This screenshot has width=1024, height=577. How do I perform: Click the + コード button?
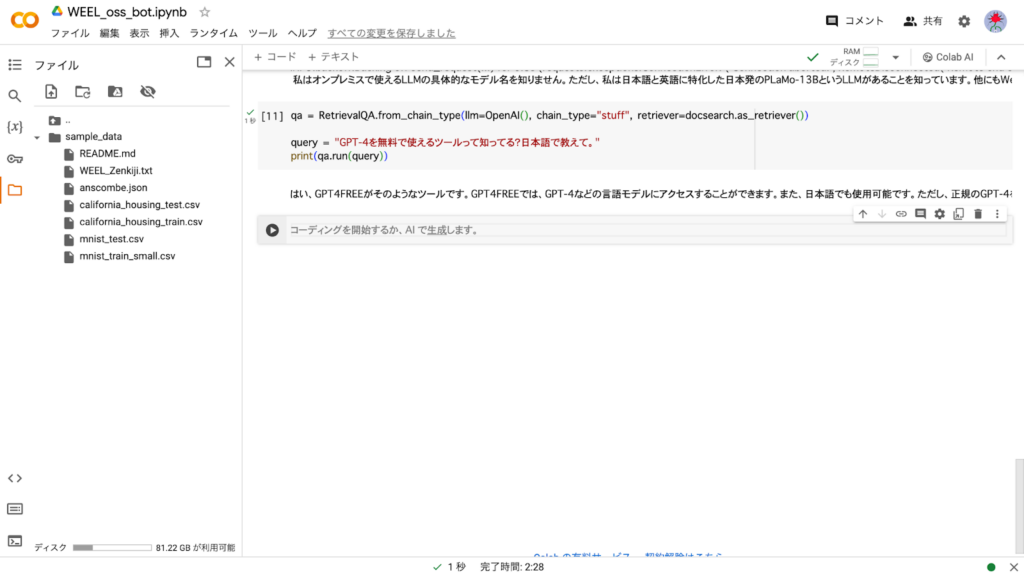coord(275,57)
